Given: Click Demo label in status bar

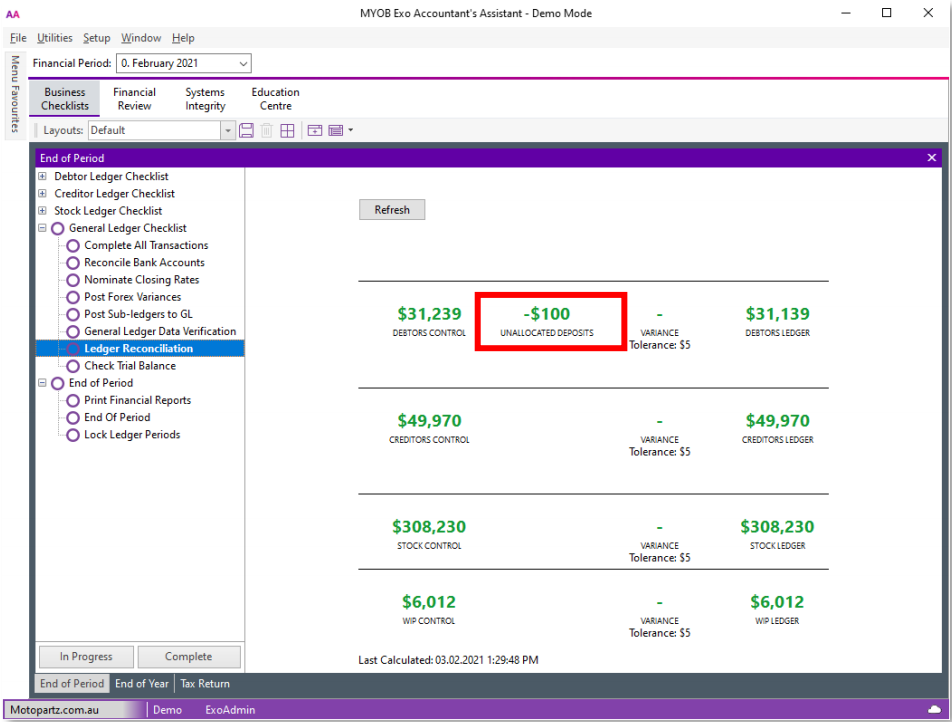Looking at the screenshot, I should coord(168,710).
